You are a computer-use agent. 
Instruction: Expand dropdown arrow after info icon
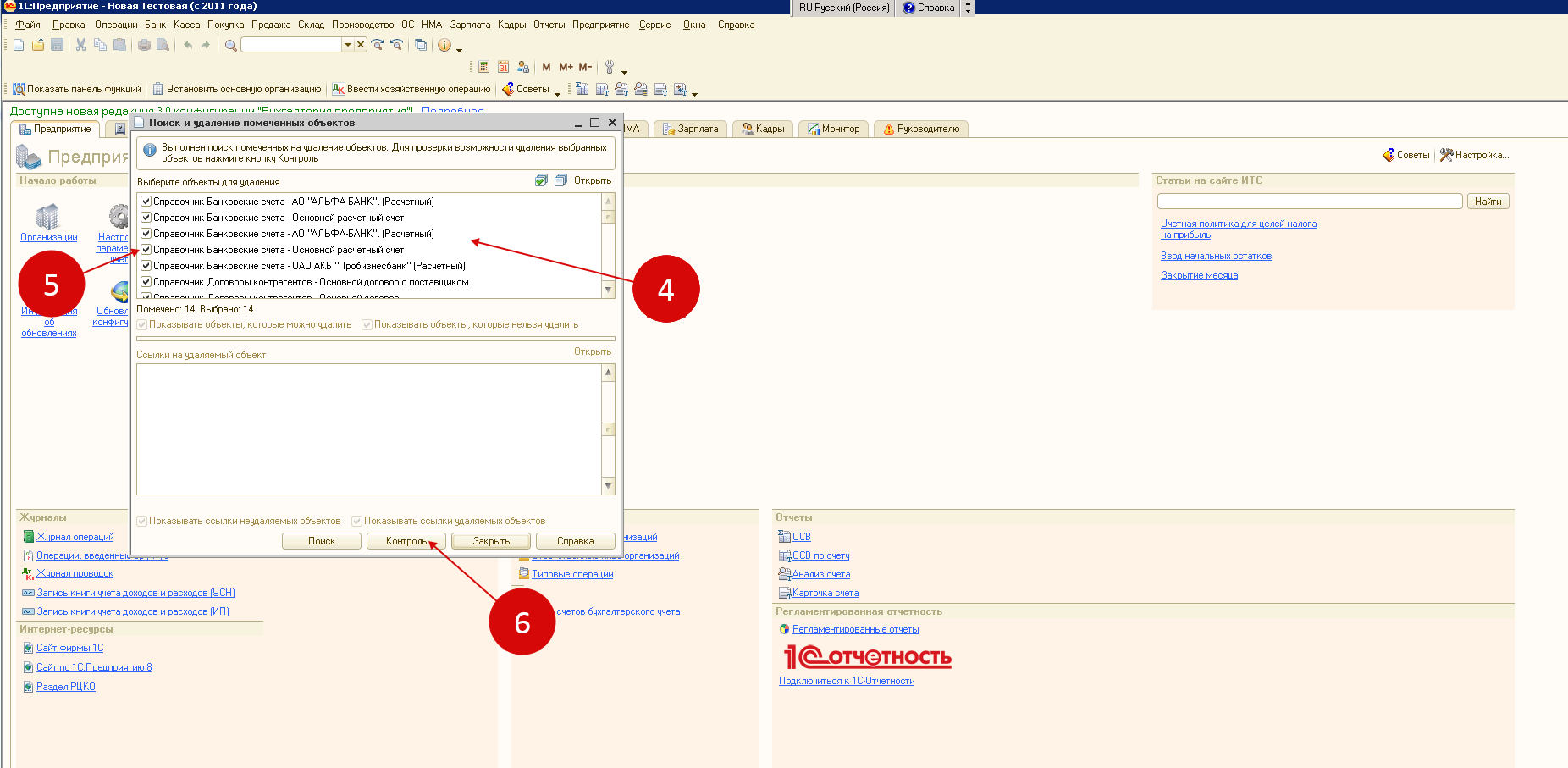(x=459, y=50)
